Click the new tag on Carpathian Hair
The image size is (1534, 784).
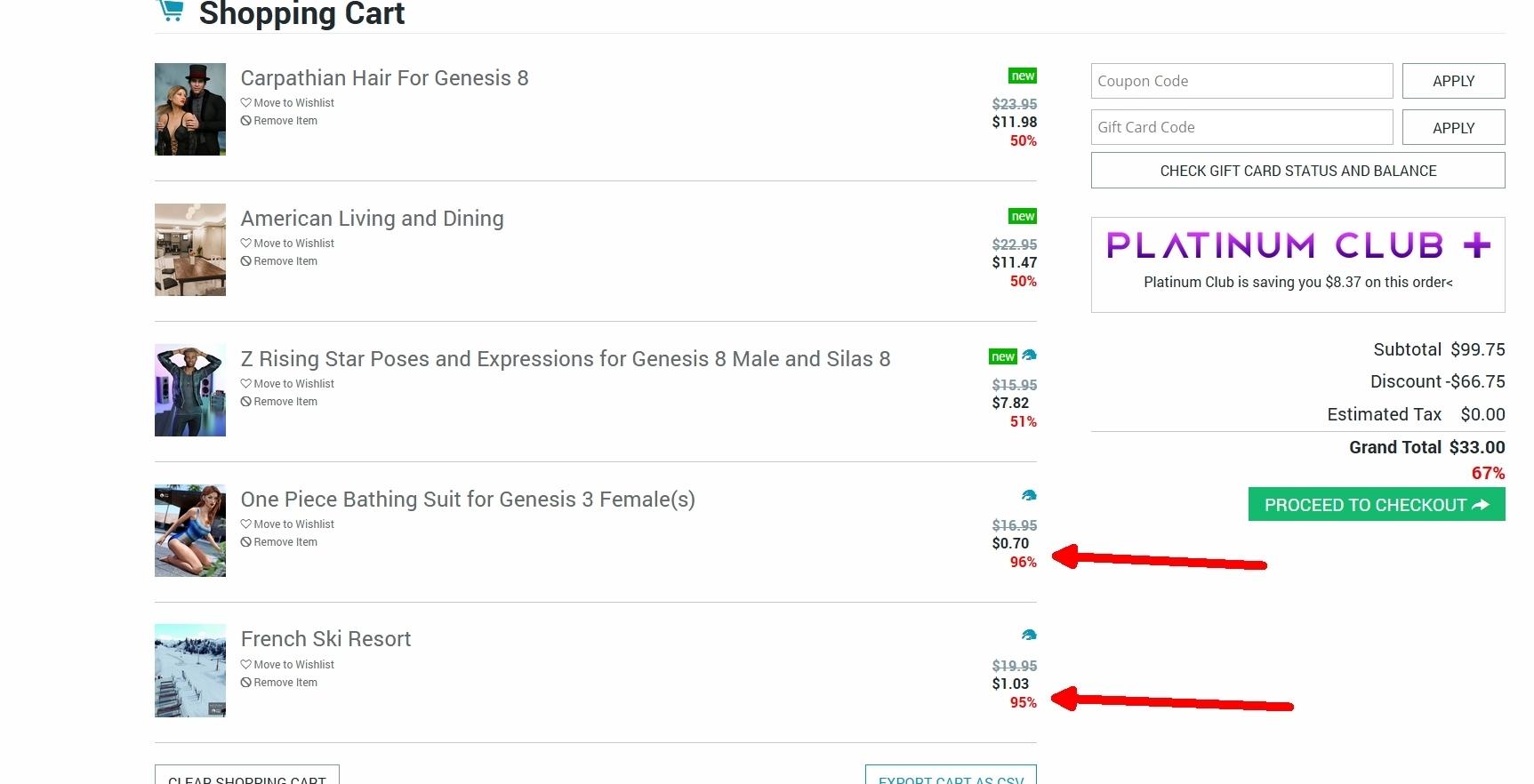coord(1023,76)
